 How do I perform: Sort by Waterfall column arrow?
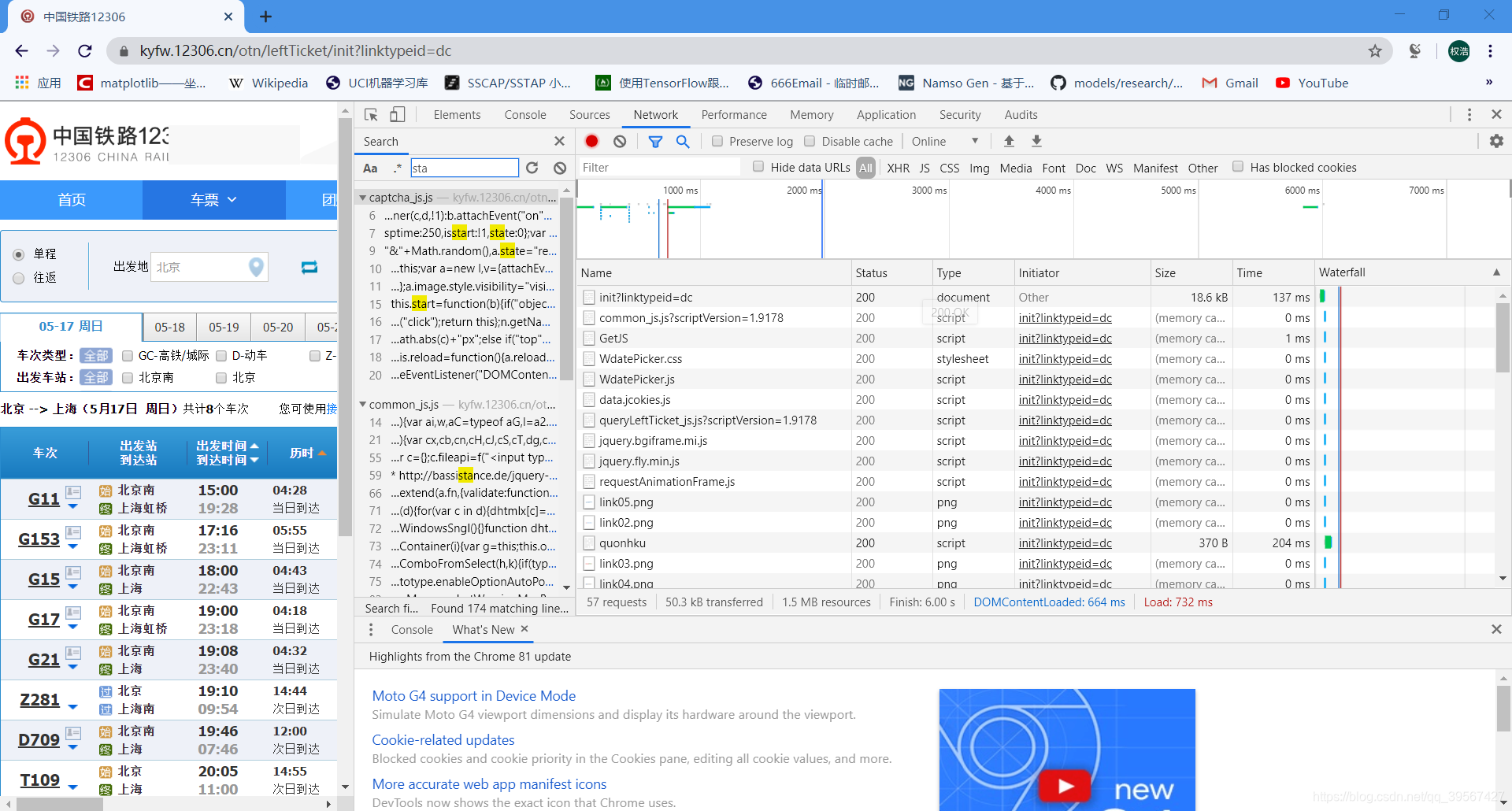click(x=1496, y=272)
